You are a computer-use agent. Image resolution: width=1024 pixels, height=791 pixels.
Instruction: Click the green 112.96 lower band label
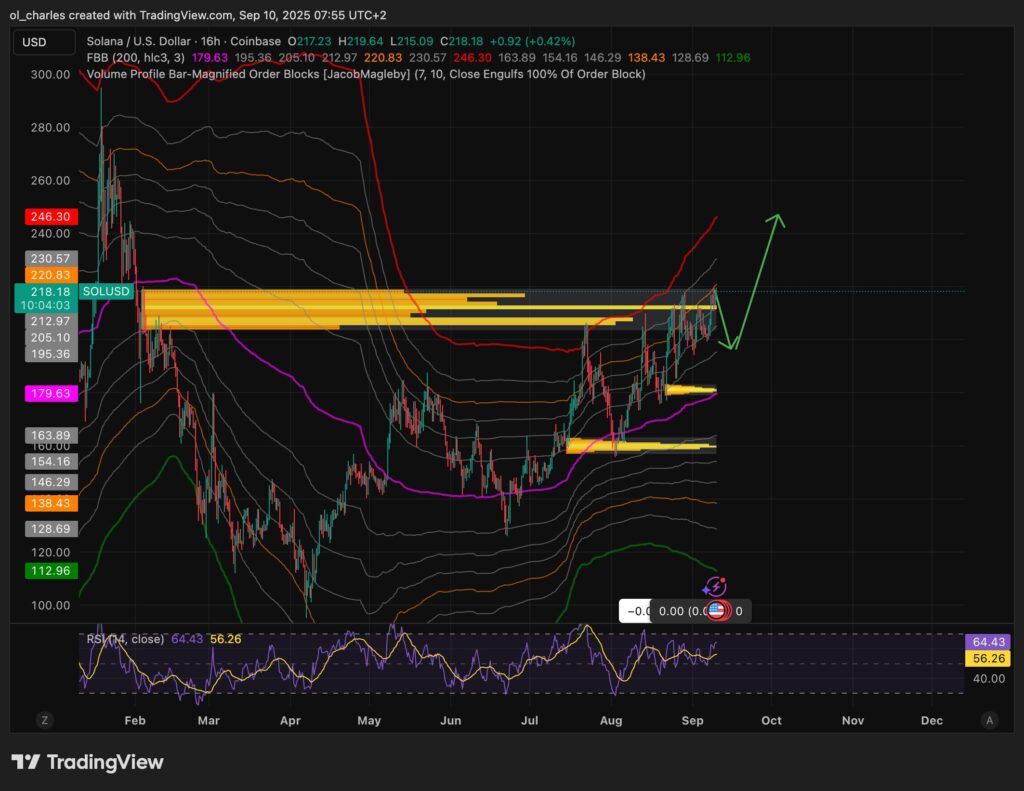click(x=46, y=572)
